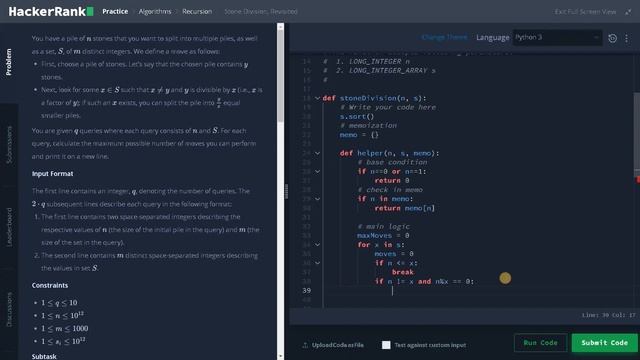
Task: Collapse the helper function fold arrow
Action: point(317,153)
